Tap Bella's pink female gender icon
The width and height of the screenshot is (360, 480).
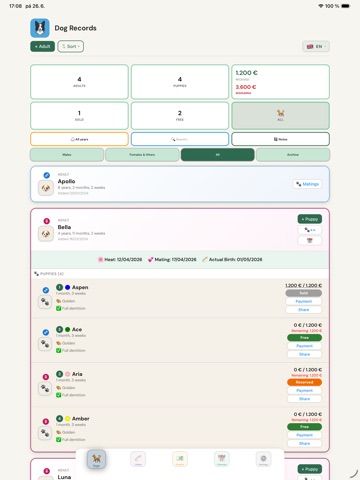pos(47,221)
